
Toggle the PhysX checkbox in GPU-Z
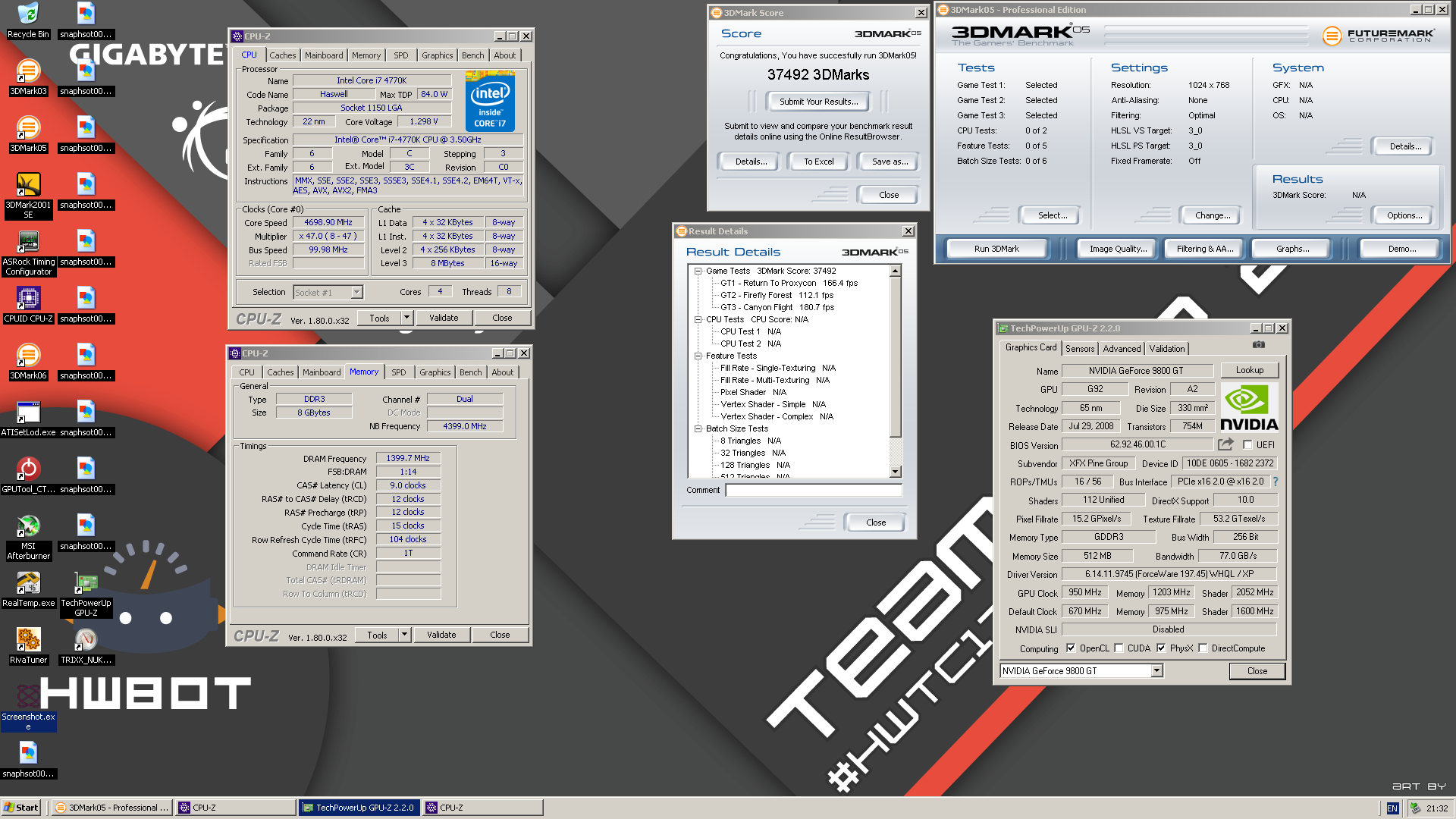pyautogui.click(x=1161, y=648)
